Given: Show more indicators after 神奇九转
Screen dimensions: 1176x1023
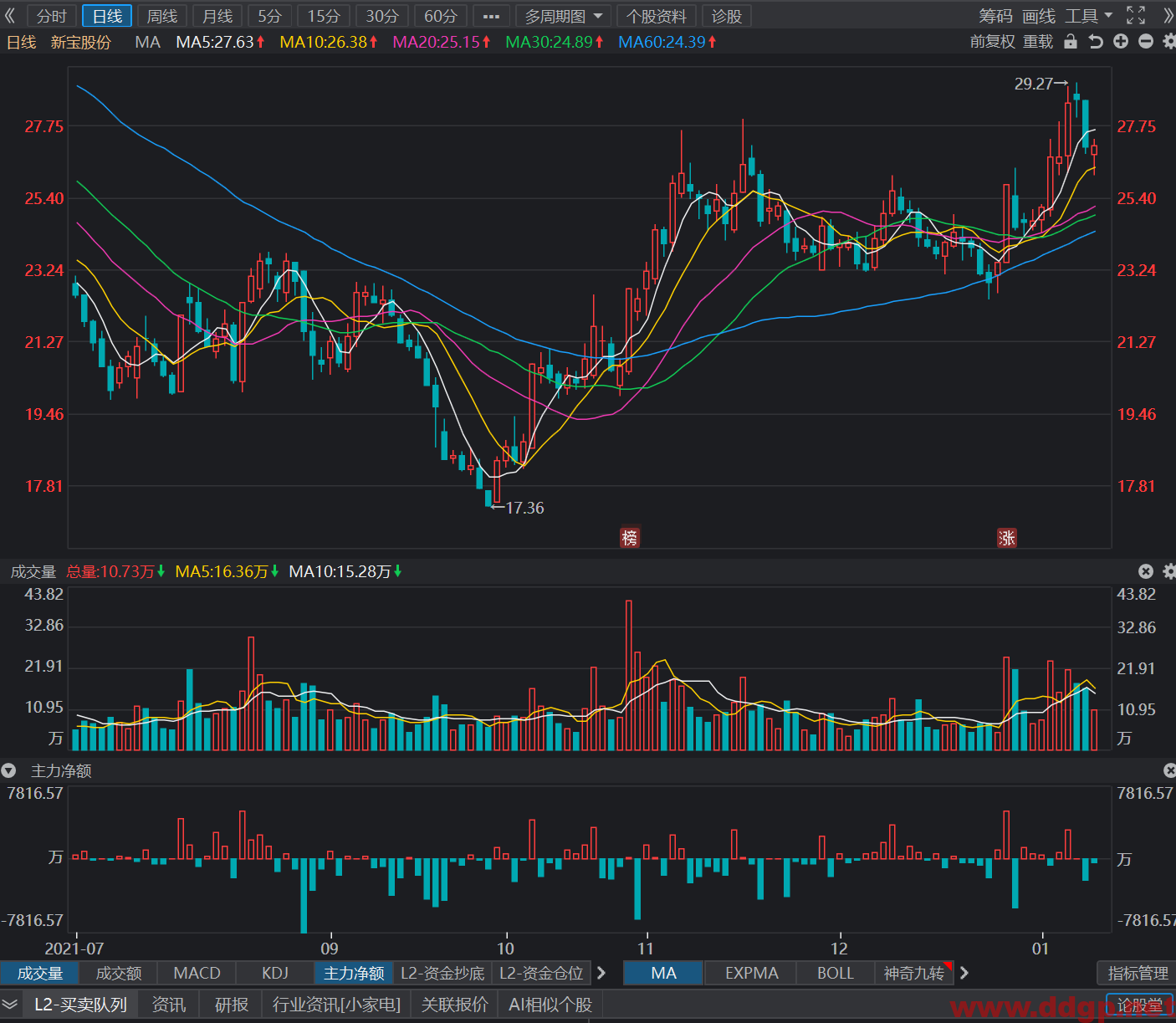Looking at the screenshot, I should point(964,973).
